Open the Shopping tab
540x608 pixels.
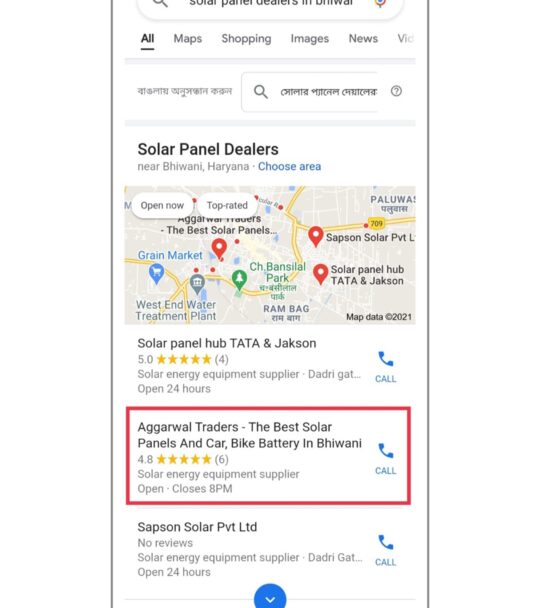(246, 39)
